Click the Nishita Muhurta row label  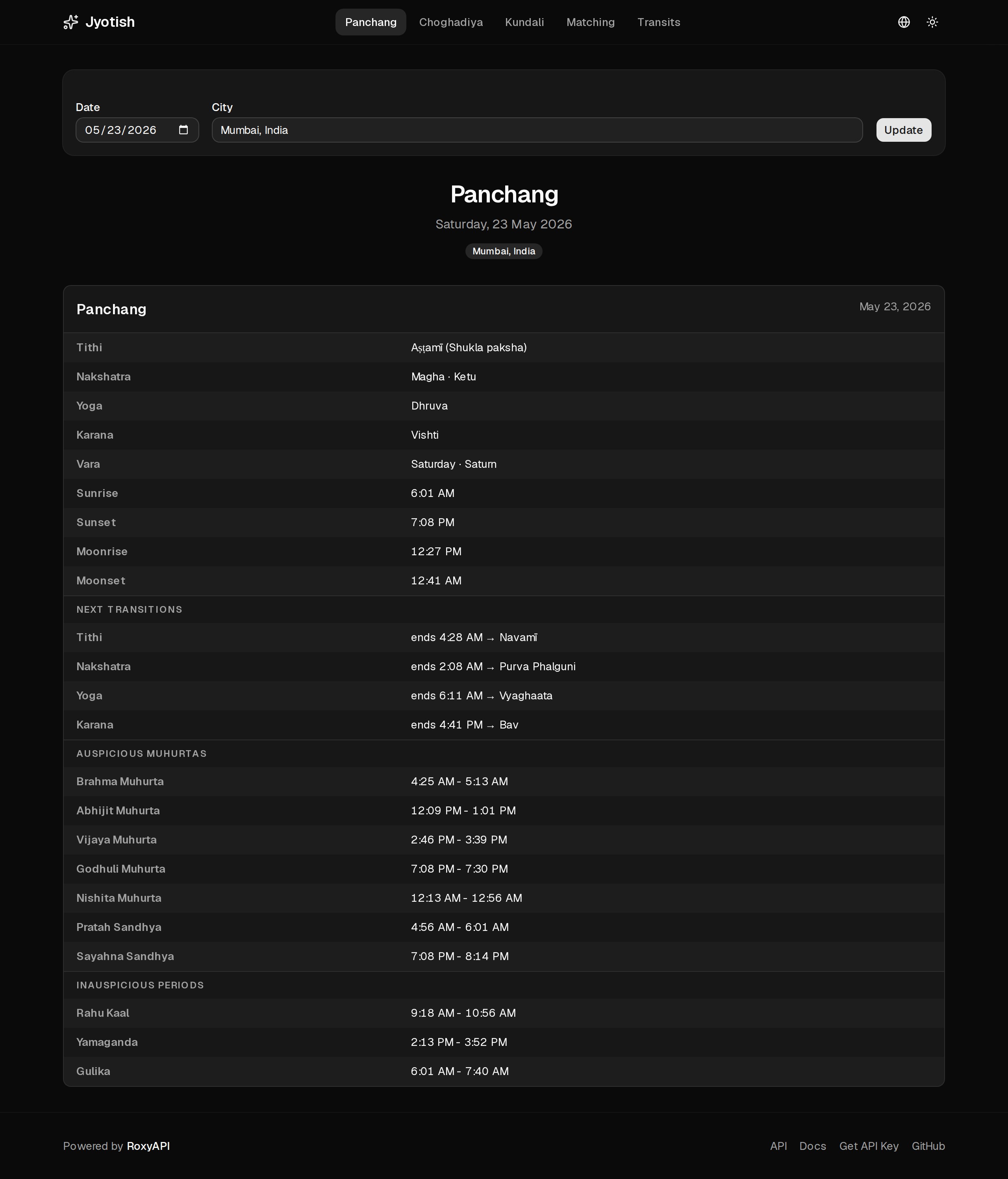coord(118,898)
